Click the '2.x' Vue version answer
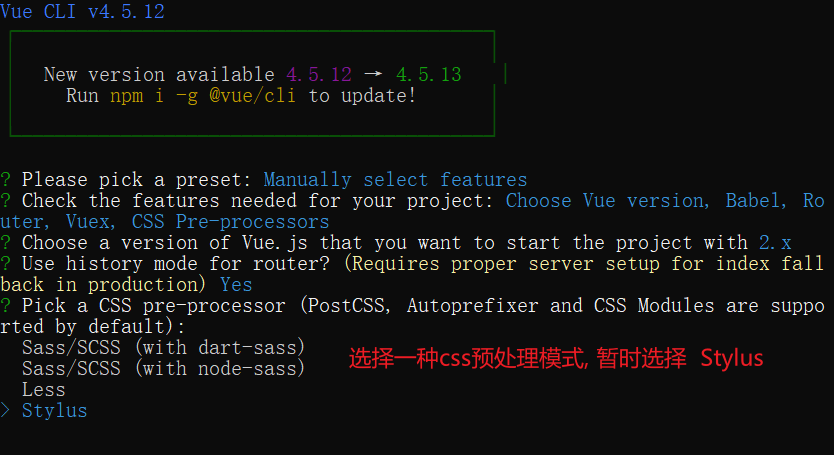The image size is (834, 455). (x=775, y=243)
